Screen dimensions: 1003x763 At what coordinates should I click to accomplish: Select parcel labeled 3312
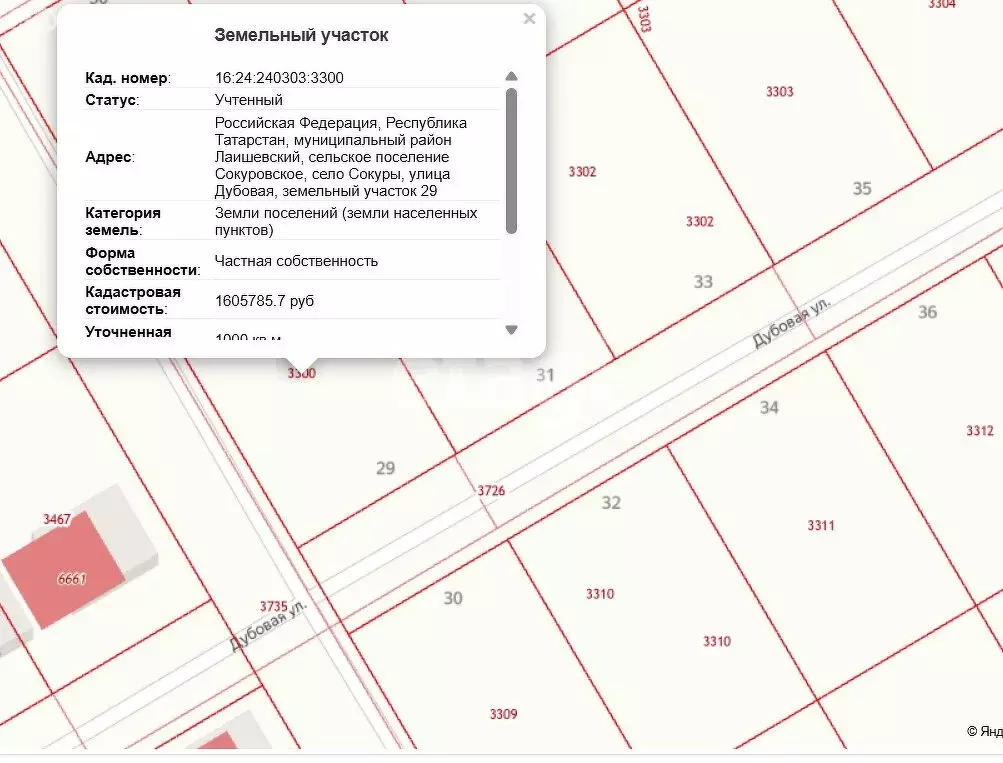pos(979,431)
